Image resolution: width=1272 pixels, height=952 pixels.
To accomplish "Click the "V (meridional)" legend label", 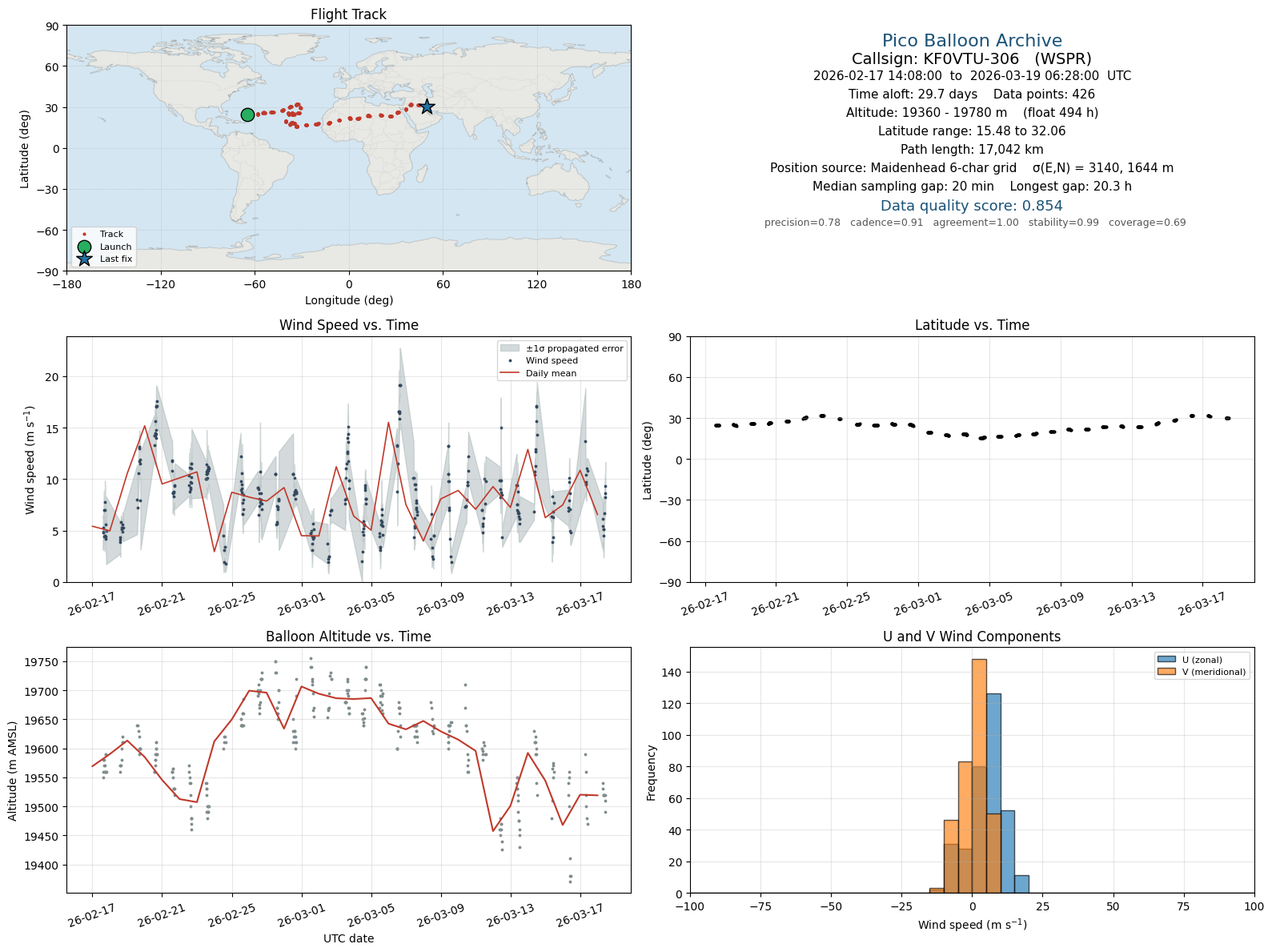I will [x=1214, y=672].
